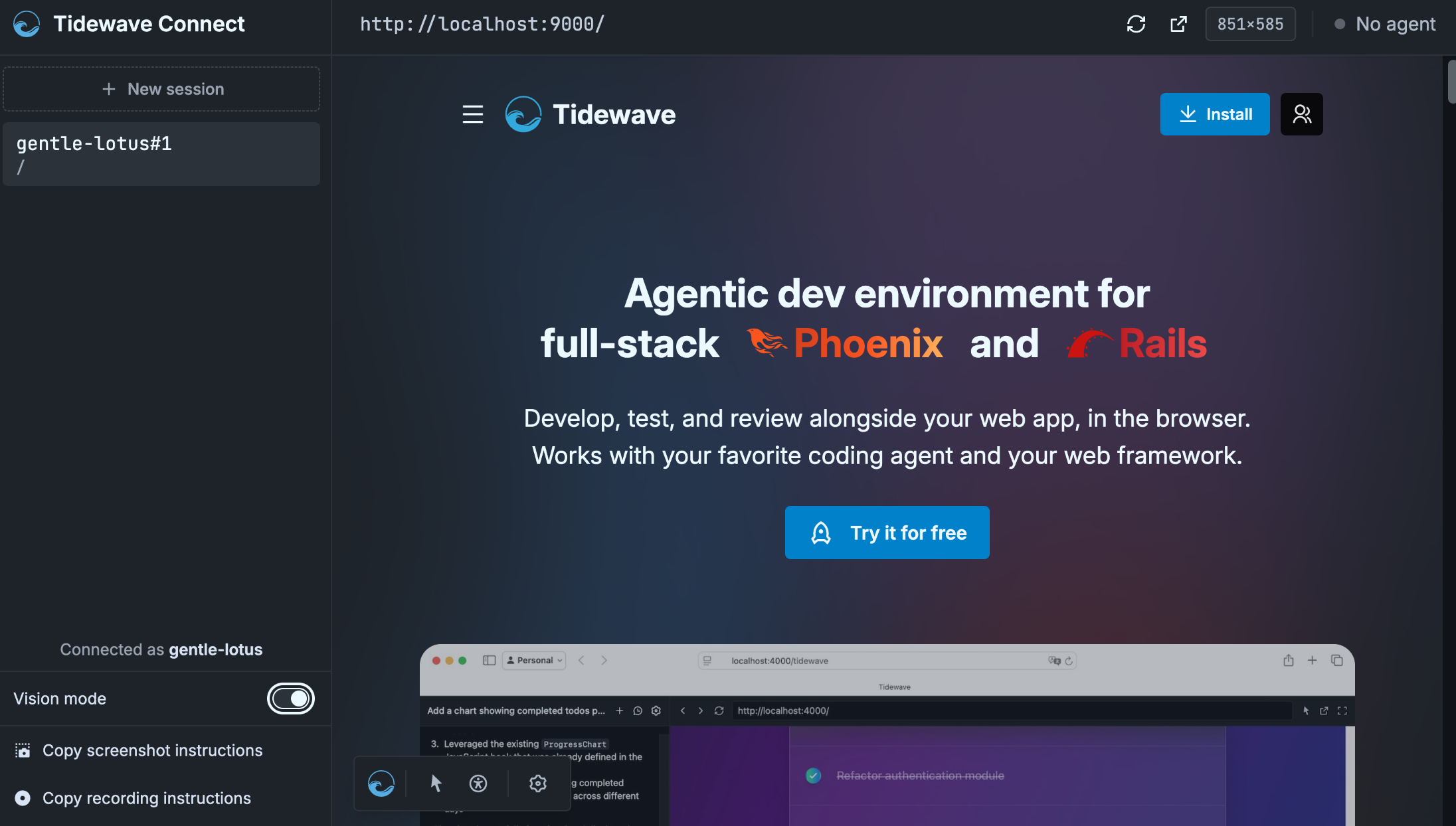Viewport: 1456px width, 826px height.
Task: Click the 'Phoenix' heading word
Action: tap(868, 344)
